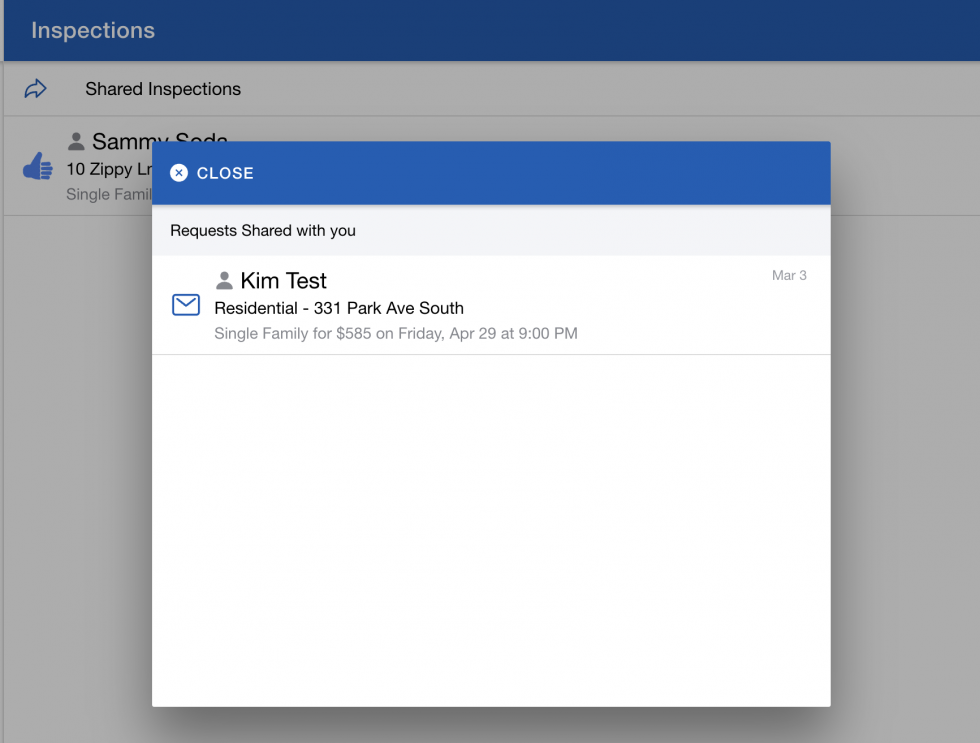Image resolution: width=980 pixels, height=743 pixels.
Task: Click the person icon next to Kim Test
Action: [225, 281]
